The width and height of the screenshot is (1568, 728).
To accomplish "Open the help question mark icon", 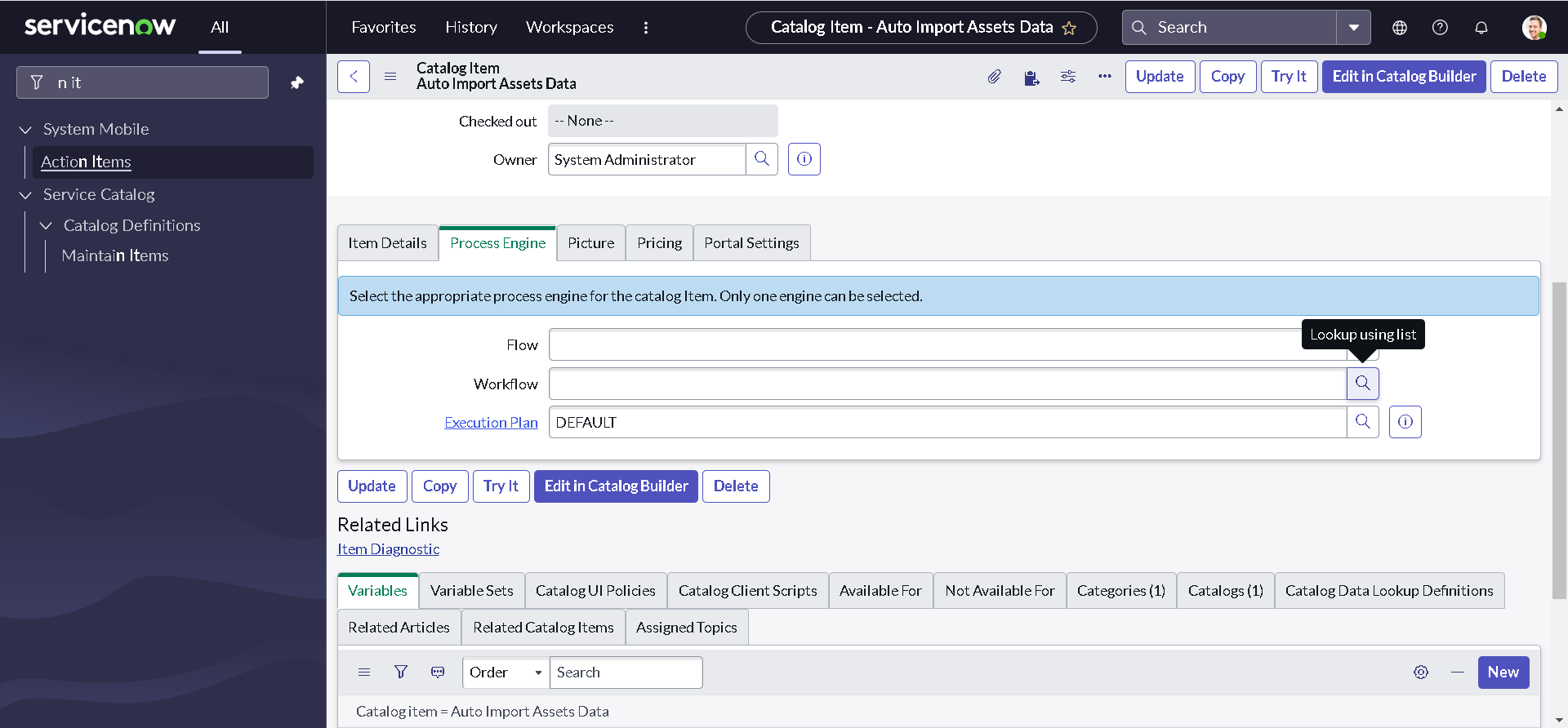I will pyautogui.click(x=1441, y=27).
